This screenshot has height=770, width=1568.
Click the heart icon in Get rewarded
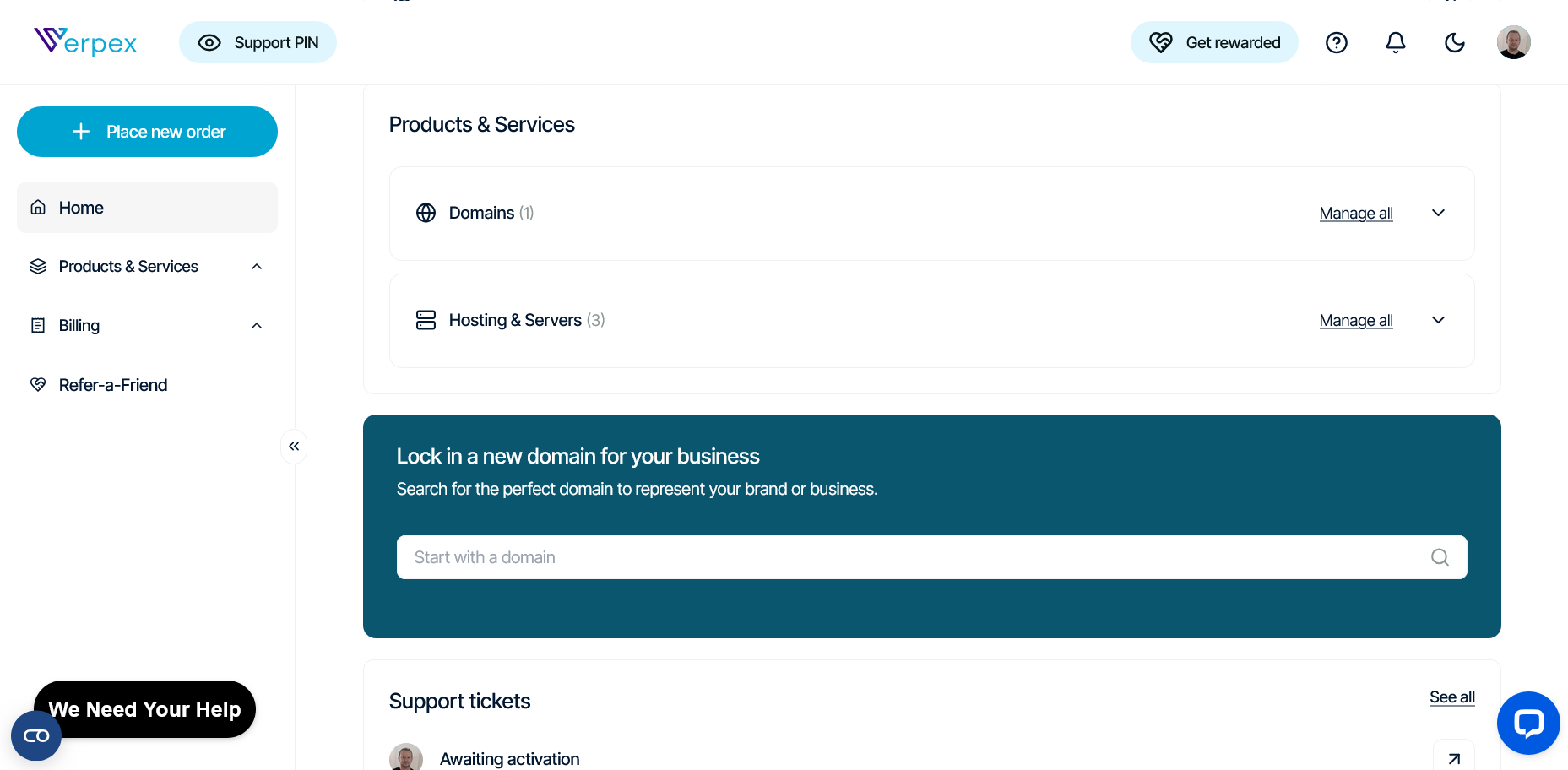(1161, 42)
